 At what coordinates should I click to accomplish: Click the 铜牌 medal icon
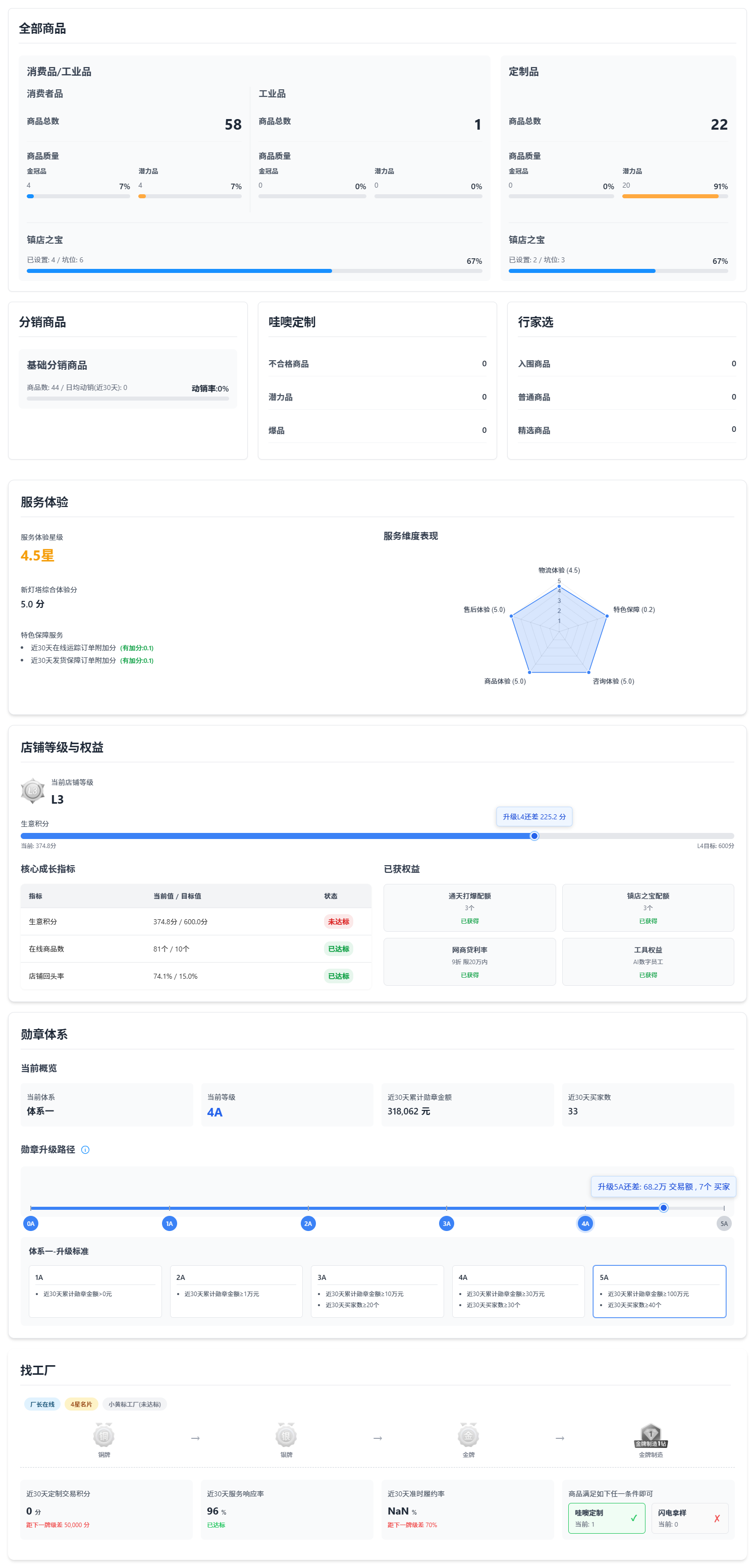[104, 1436]
